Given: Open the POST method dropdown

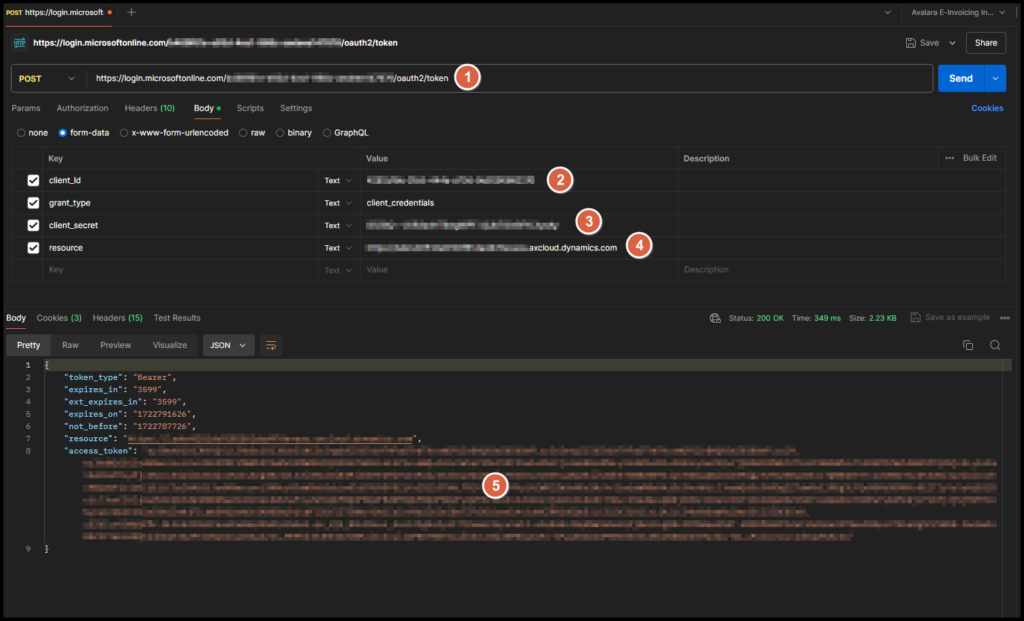Looking at the screenshot, I should point(47,78).
